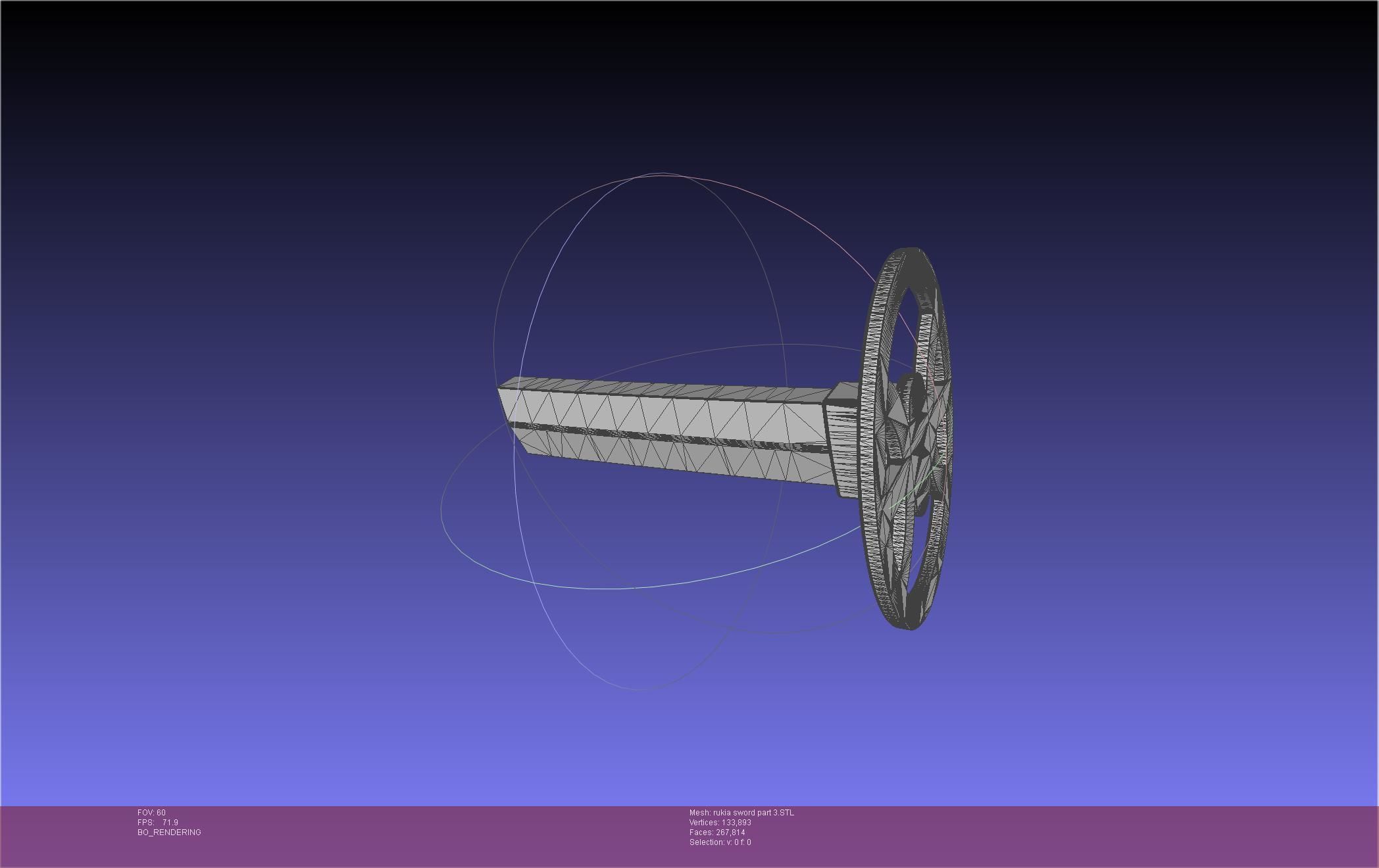1379x868 pixels.
Task: Click the BO_RENDERING status text
Action: [x=169, y=832]
